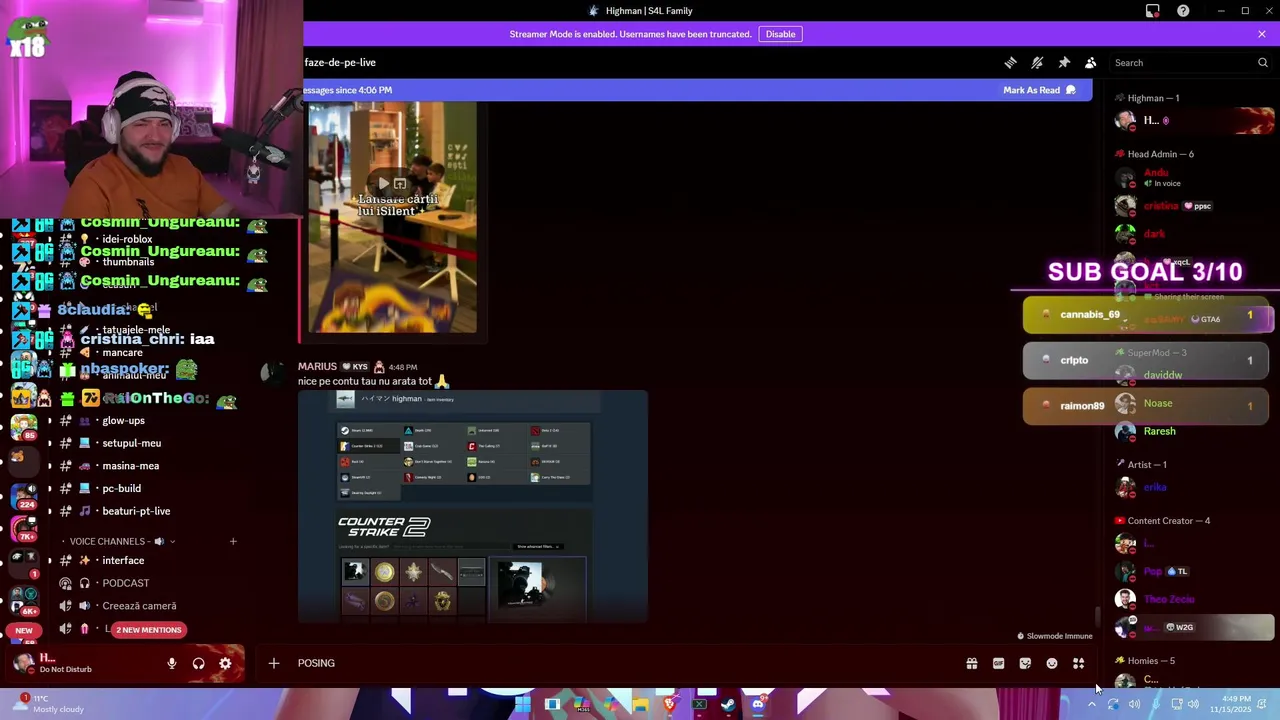Open Windows Start menu
1280x720 pixels.
[x=523, y=705]
